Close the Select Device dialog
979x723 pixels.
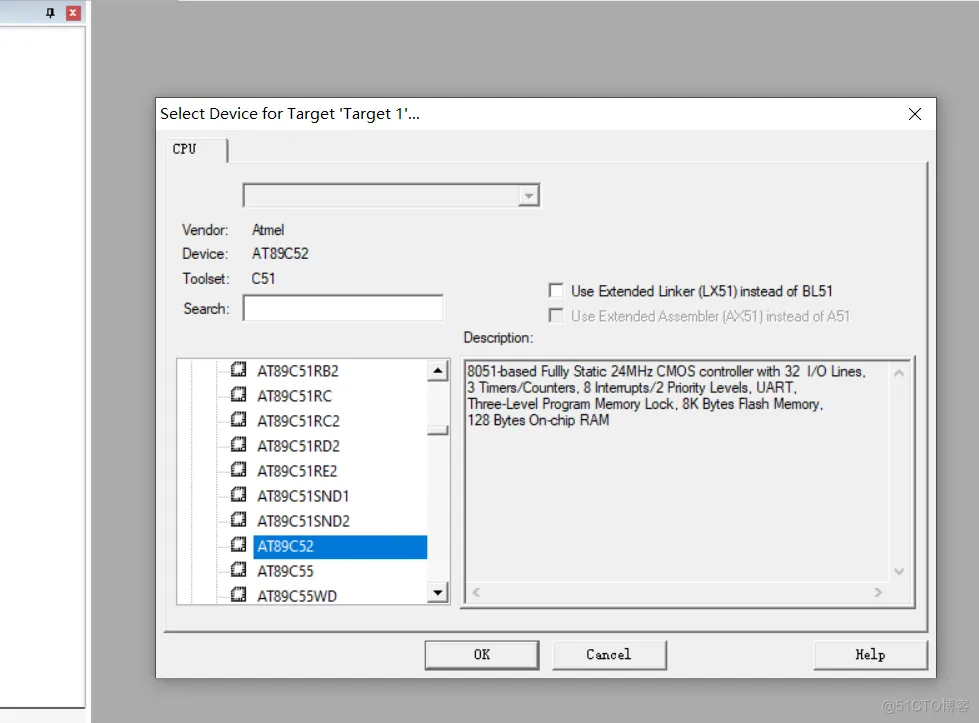tap(915, 114)
